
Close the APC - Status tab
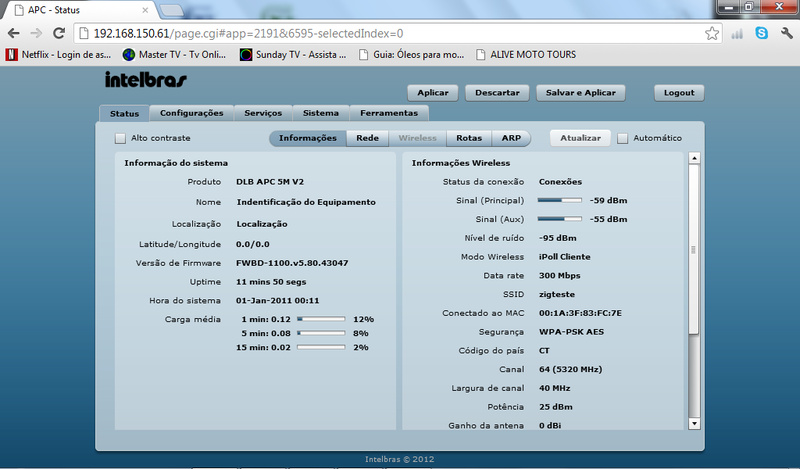(x=145, y=10)
